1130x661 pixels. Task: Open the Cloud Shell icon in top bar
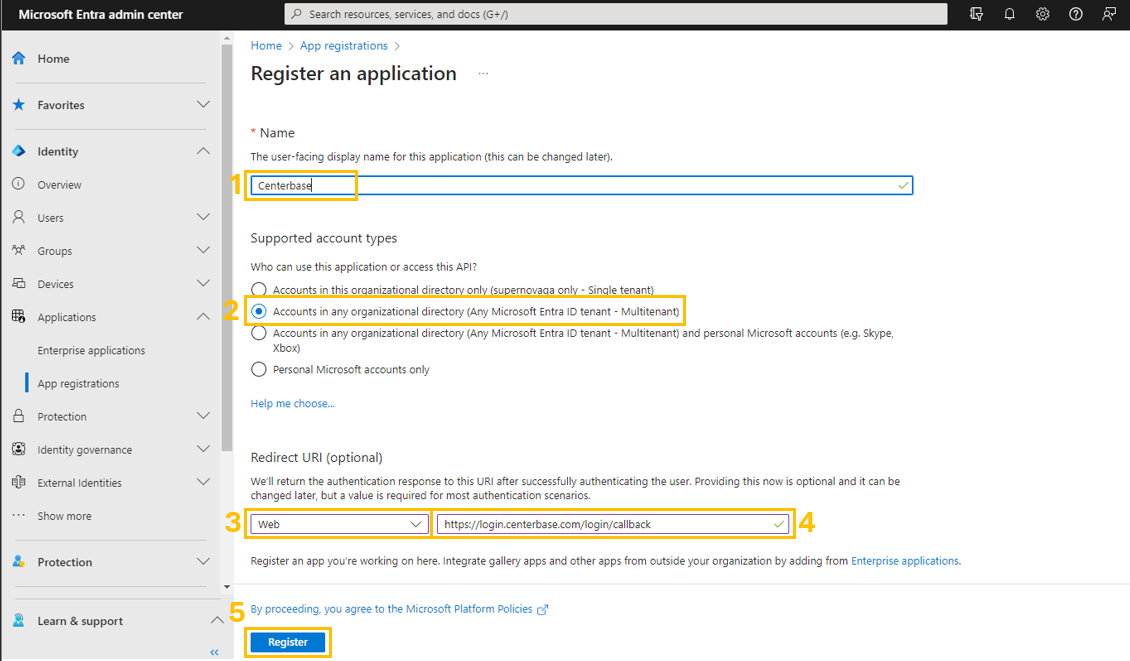[976, 14]
